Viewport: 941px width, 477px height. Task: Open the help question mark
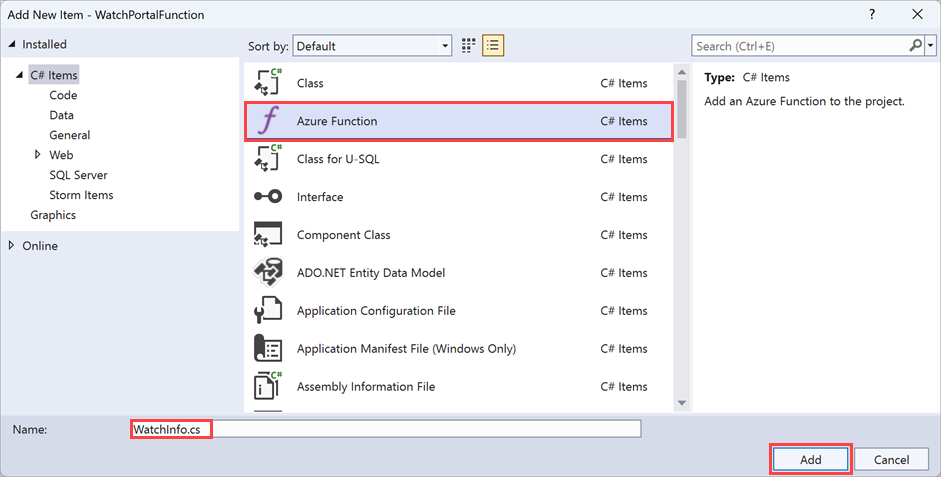click(x=872, y=14)
